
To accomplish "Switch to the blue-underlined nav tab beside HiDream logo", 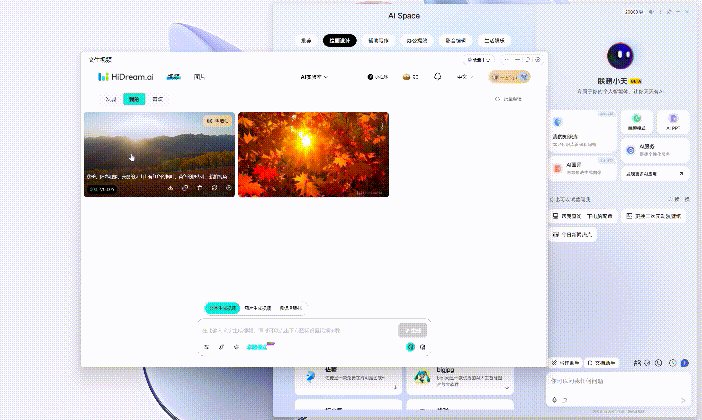I will tap(173, 77).
